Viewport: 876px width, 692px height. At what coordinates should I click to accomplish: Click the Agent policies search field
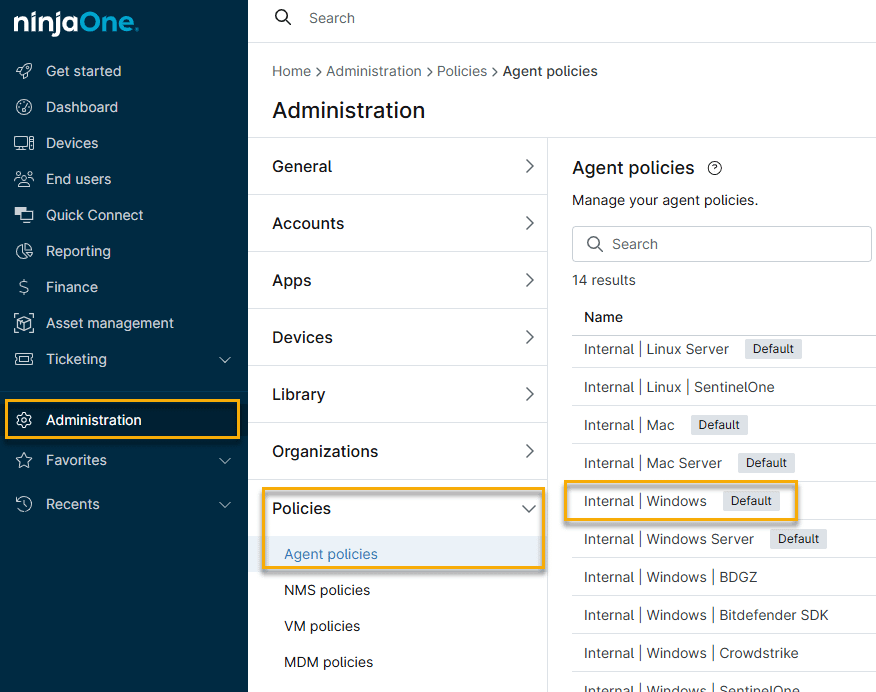722,244
